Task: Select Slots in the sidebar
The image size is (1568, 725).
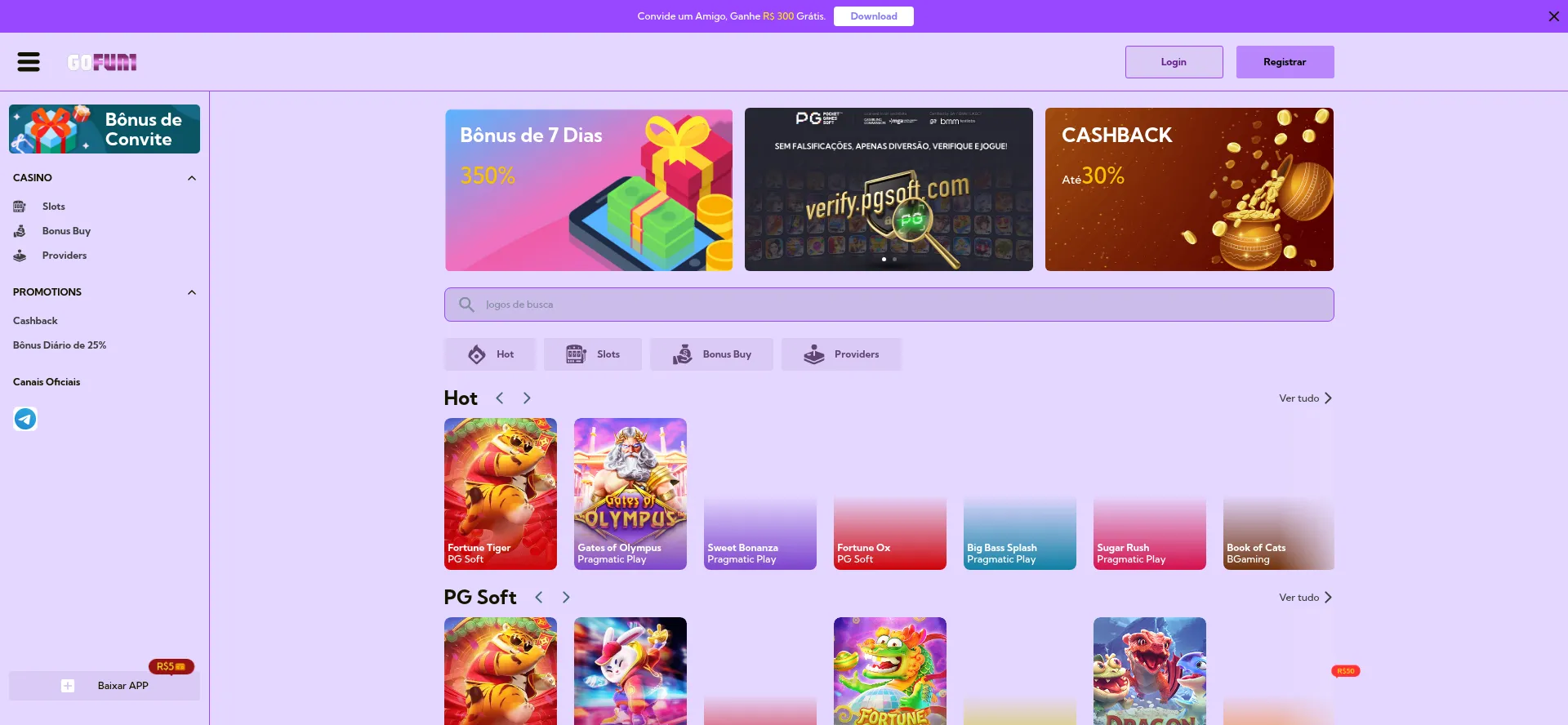Action: pos(54,207)
